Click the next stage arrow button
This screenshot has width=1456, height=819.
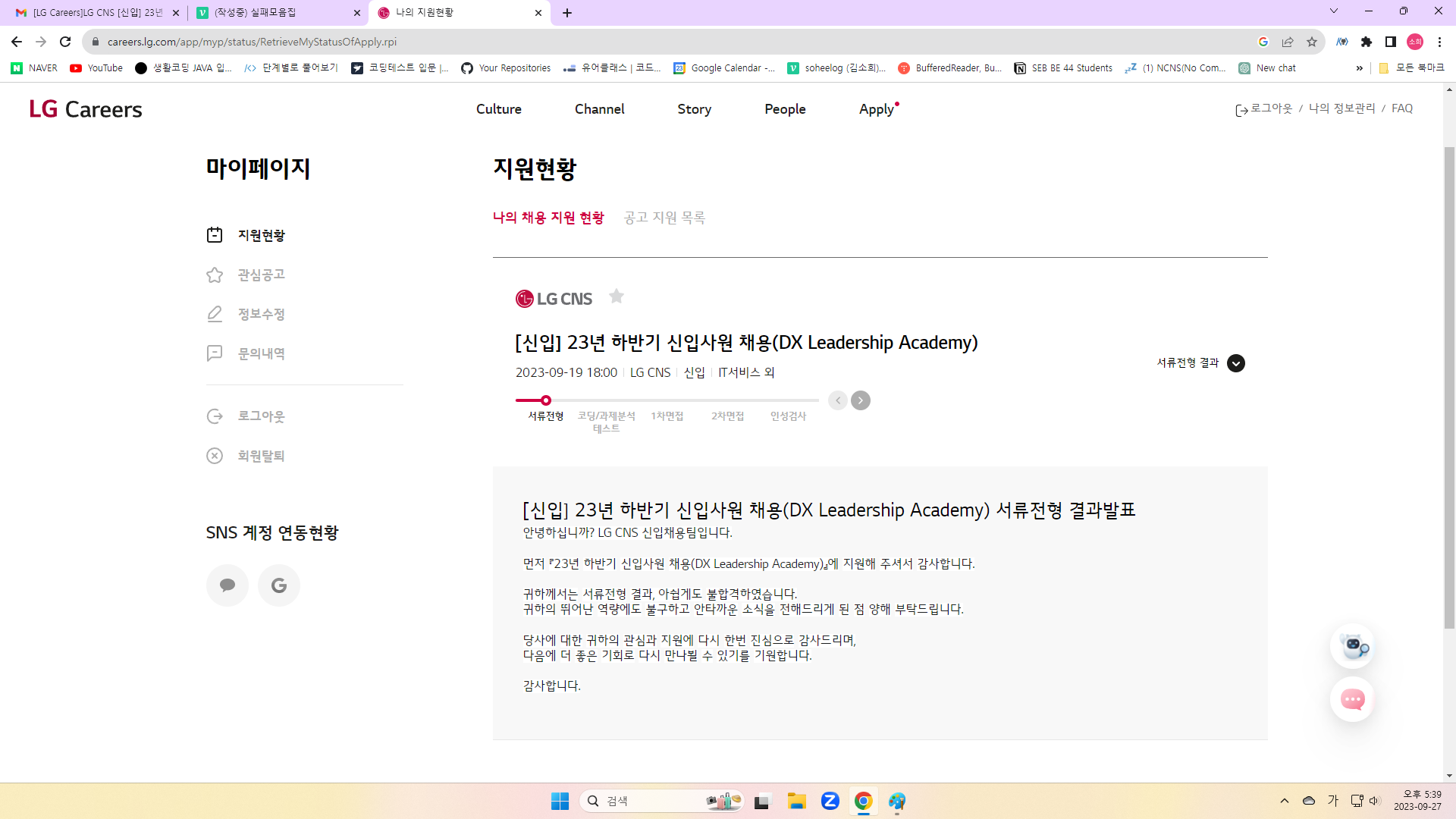(x=861, y=400)
